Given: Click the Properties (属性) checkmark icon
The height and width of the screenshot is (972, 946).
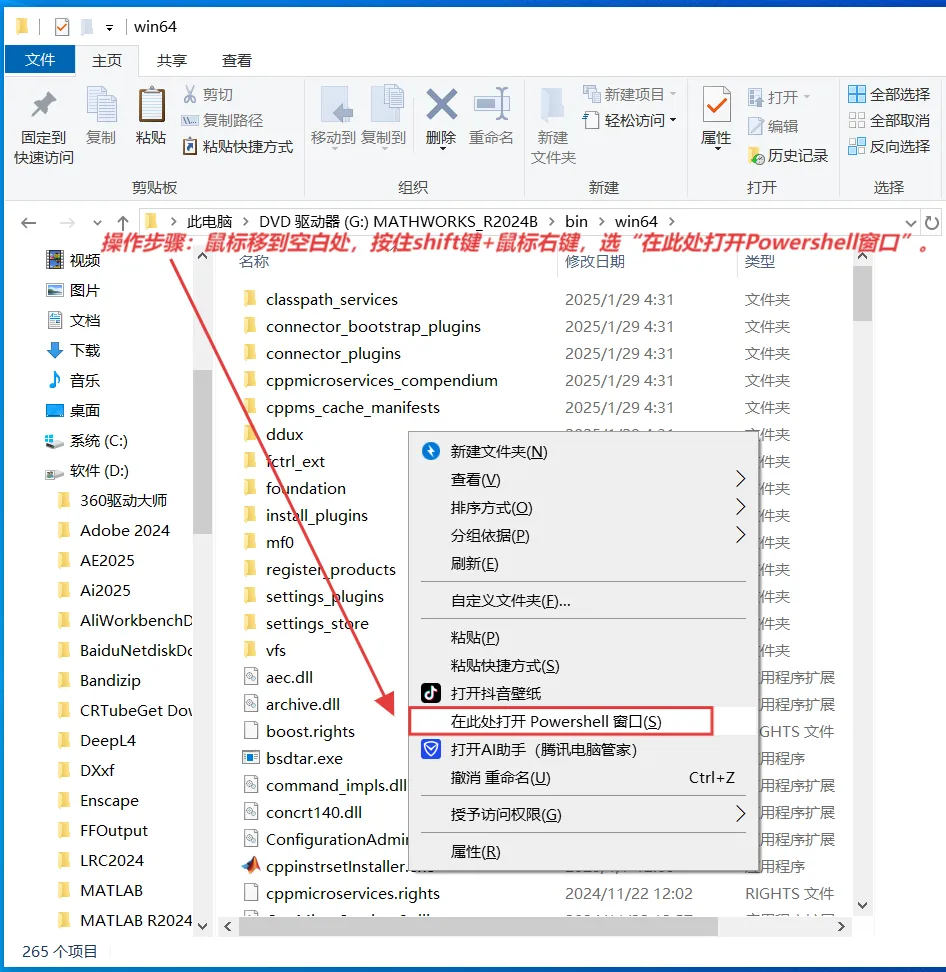Looking at the screenshot, I should click(x=717, y=104).
